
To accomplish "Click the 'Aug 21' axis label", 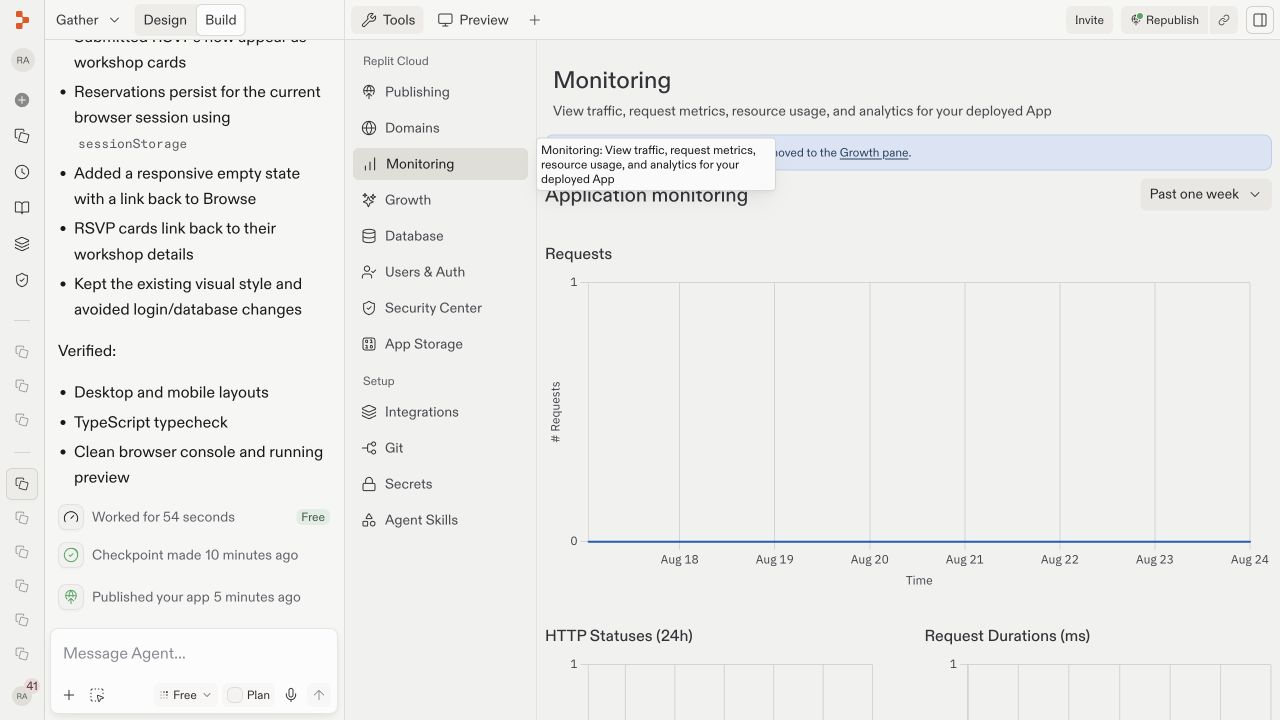I will pyautogui.click(x=964, y=560).
